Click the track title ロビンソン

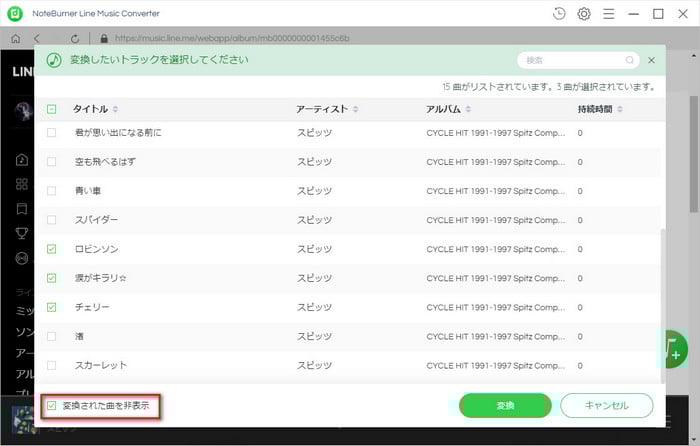[96, 249]
